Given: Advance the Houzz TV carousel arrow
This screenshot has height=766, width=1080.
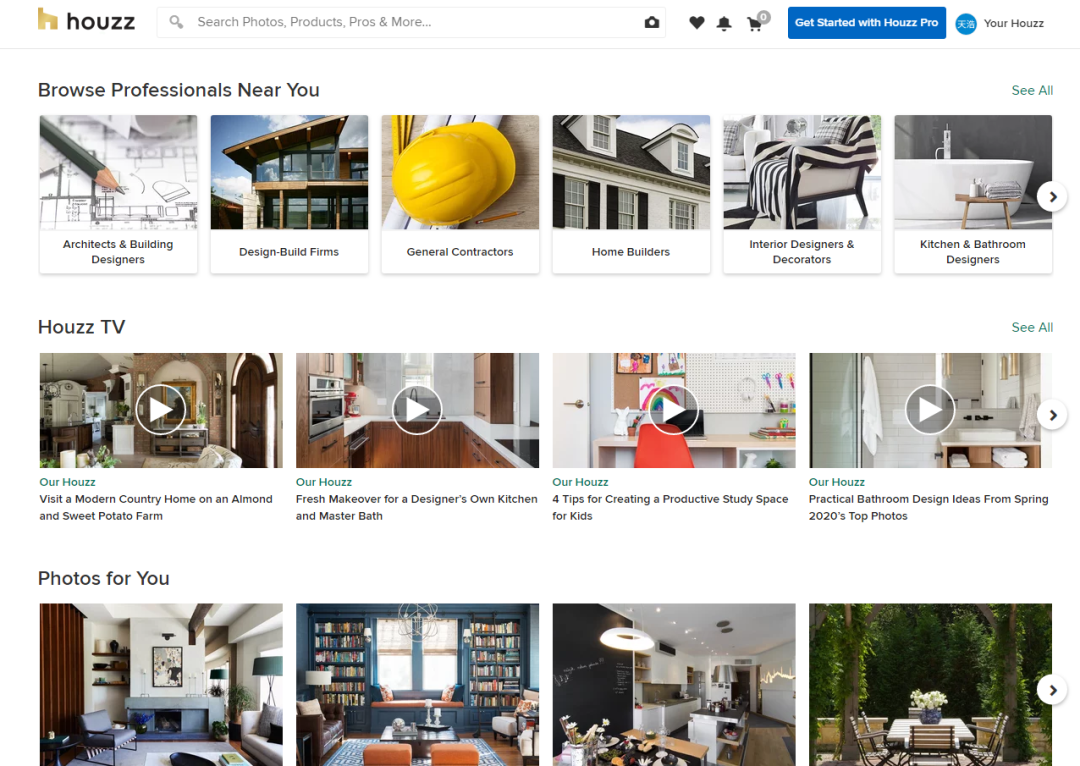Looking at the screenshot, I should click(1052, 415).
